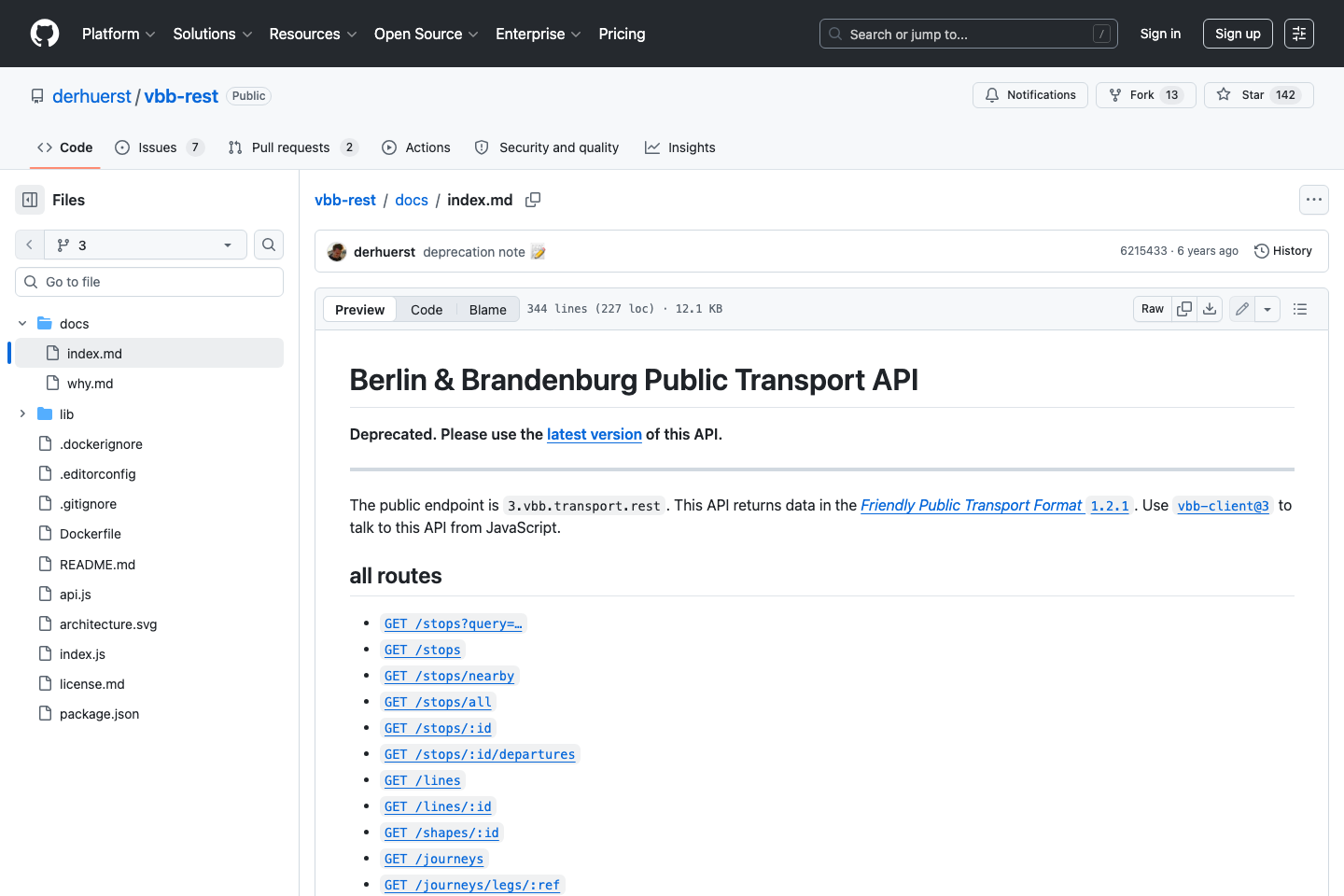Click the search files magnifier icon
The image size is (1344, 896).
(x=269, y=245)
